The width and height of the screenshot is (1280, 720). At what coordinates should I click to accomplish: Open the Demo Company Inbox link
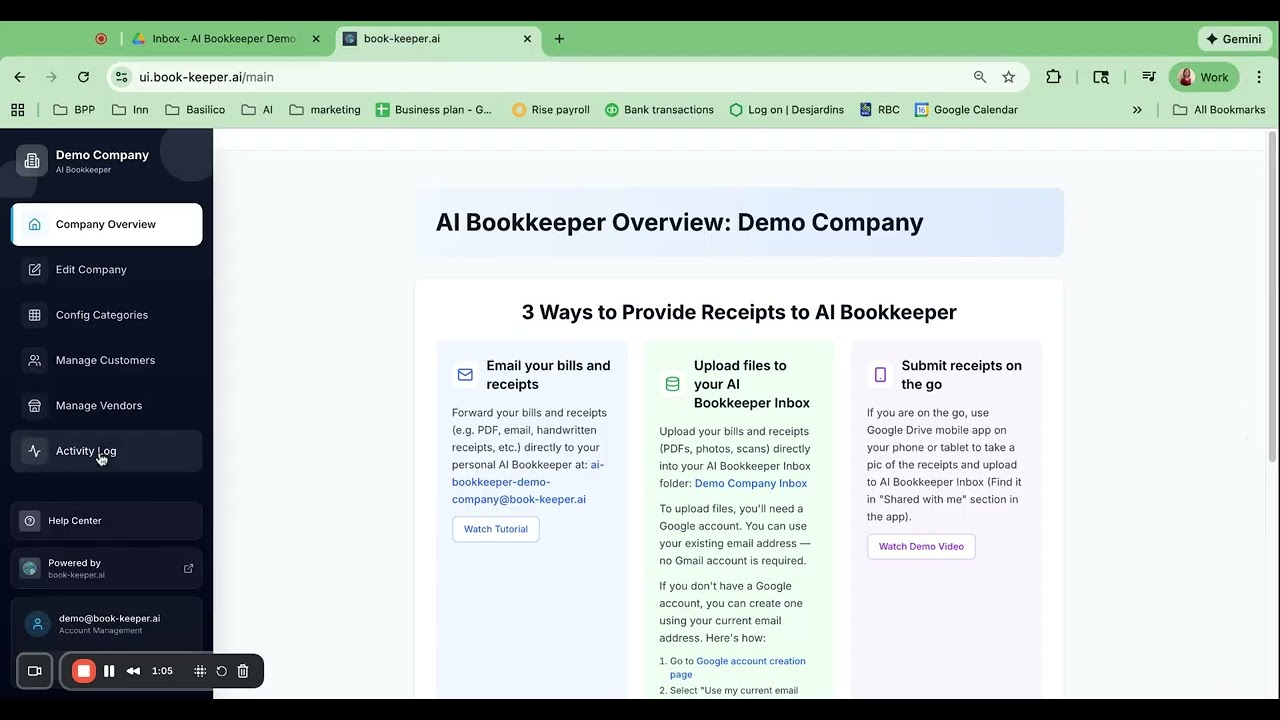click(x=751, y=483)
